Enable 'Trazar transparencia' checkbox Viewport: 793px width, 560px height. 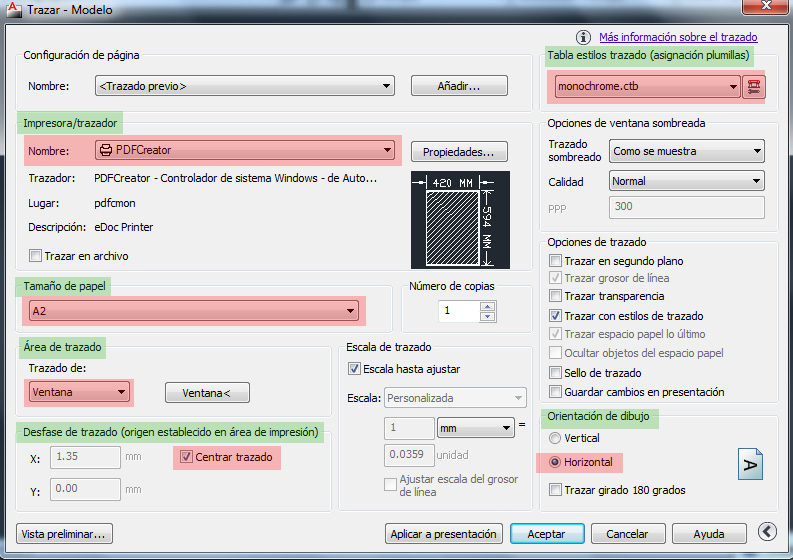click(x=555, y=295)
